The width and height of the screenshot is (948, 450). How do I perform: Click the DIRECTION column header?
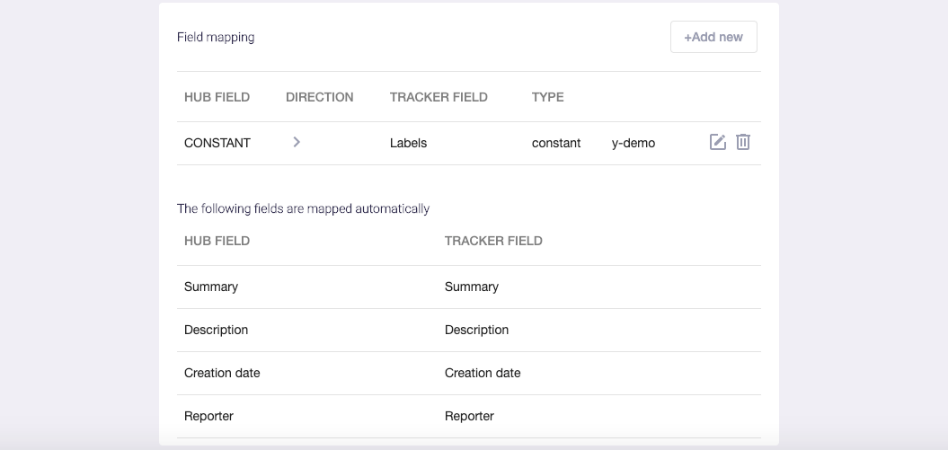[x=320, y=97]
